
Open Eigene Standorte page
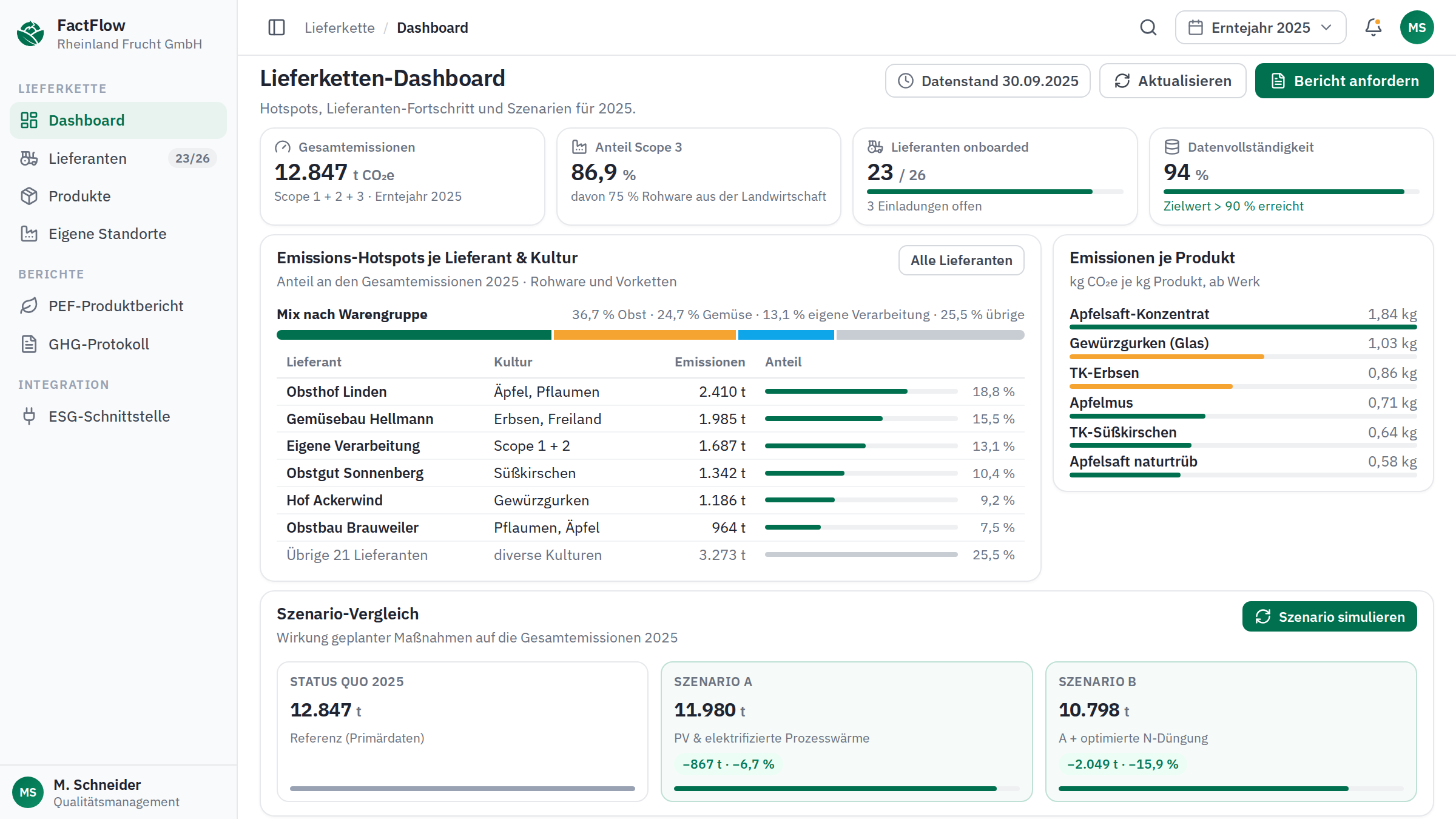tap(118, 234)
